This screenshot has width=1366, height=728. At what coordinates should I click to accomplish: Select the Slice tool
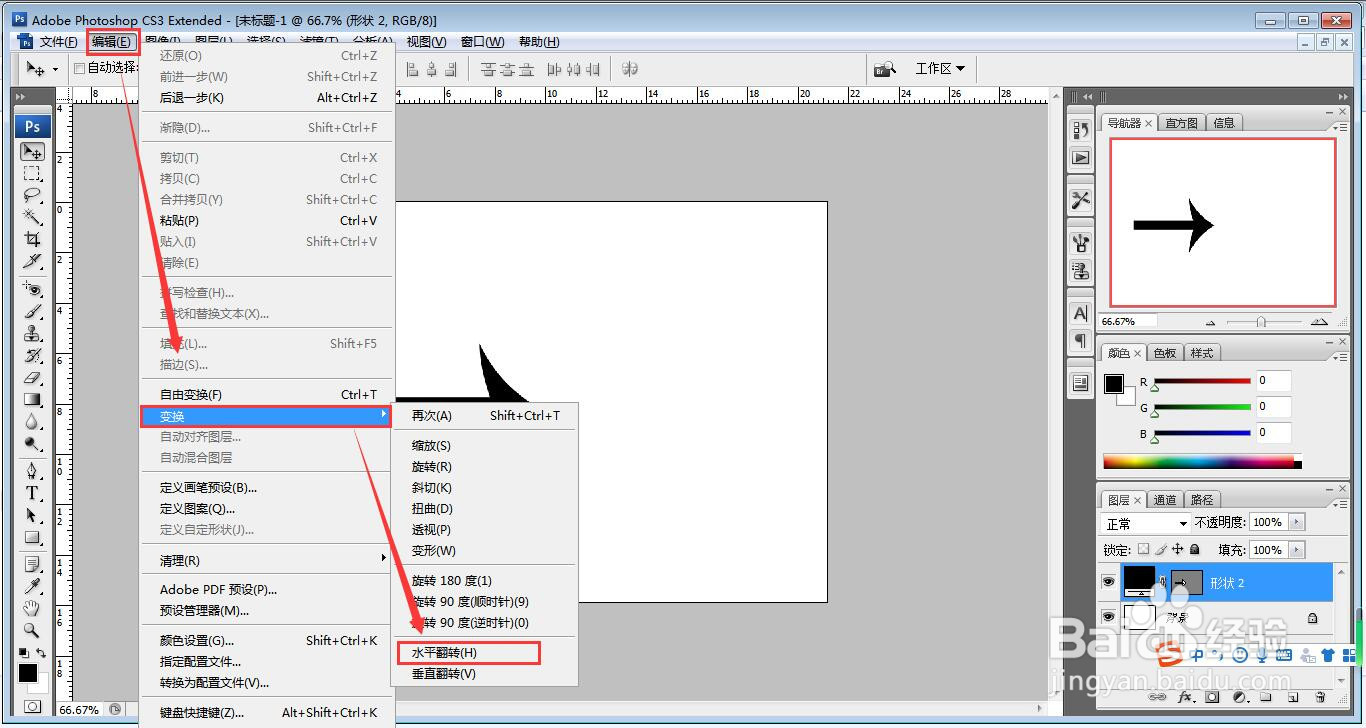pyautogui.click(x=33, y=261)
